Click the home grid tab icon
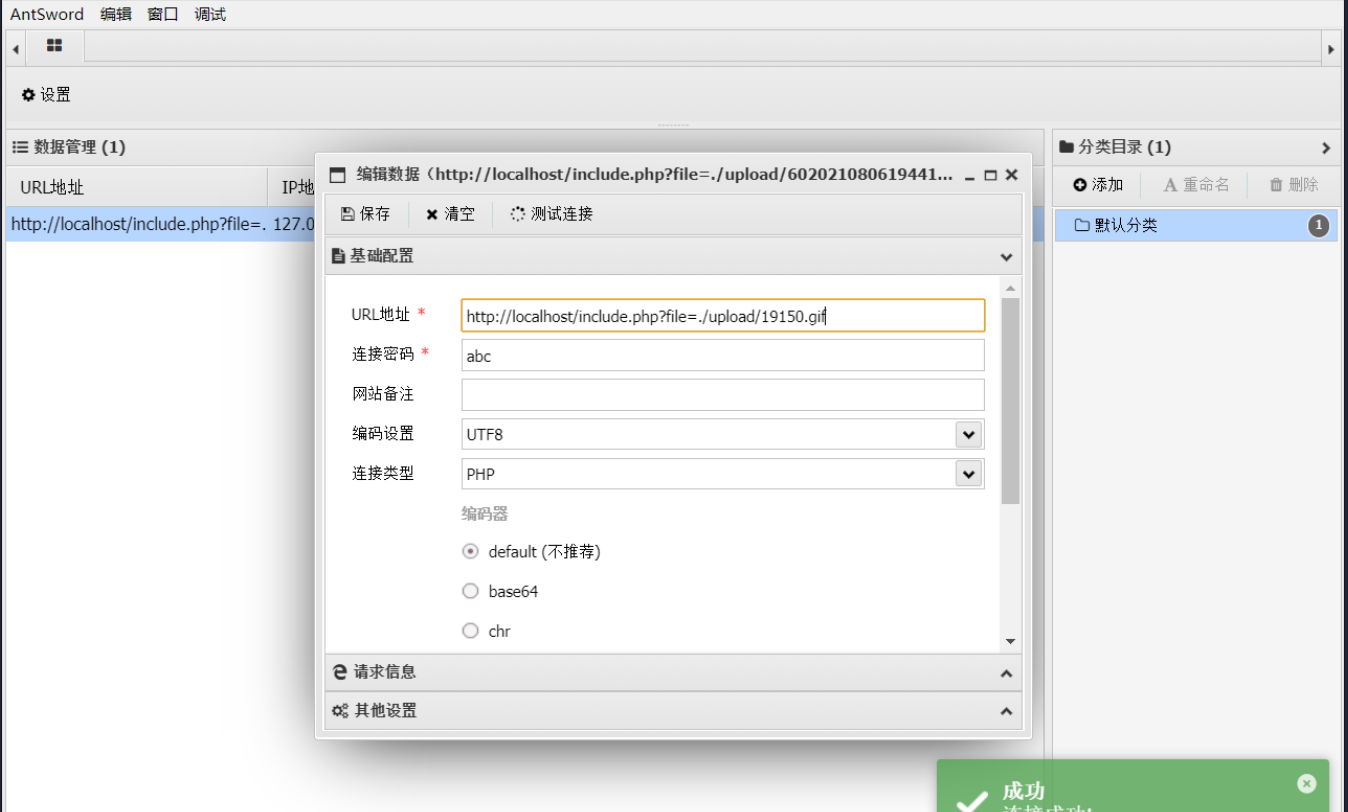This screenshot has width=1348, height=812. [x=54, y=46]
